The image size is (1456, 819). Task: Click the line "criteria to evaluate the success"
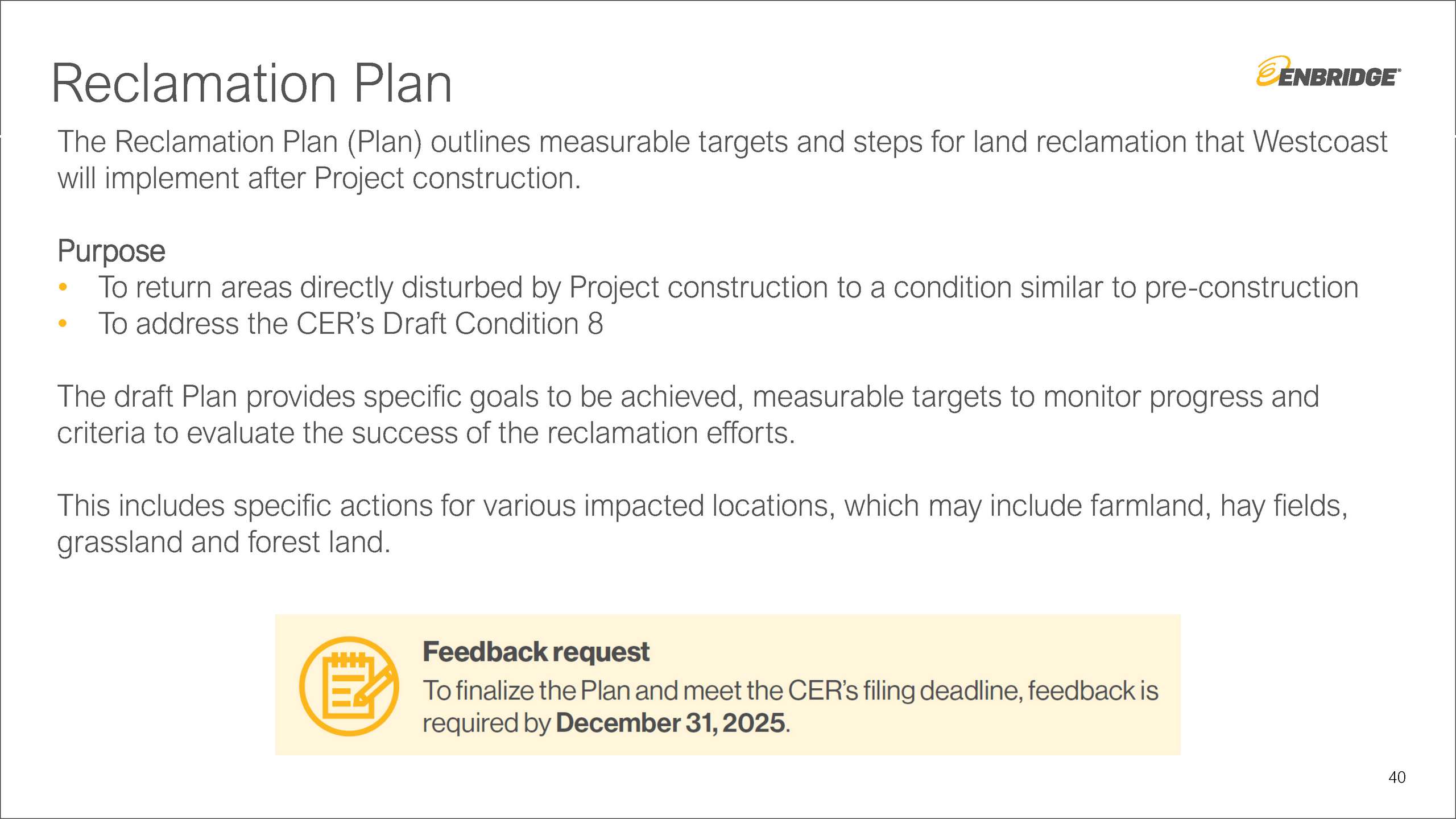[426, 433]
